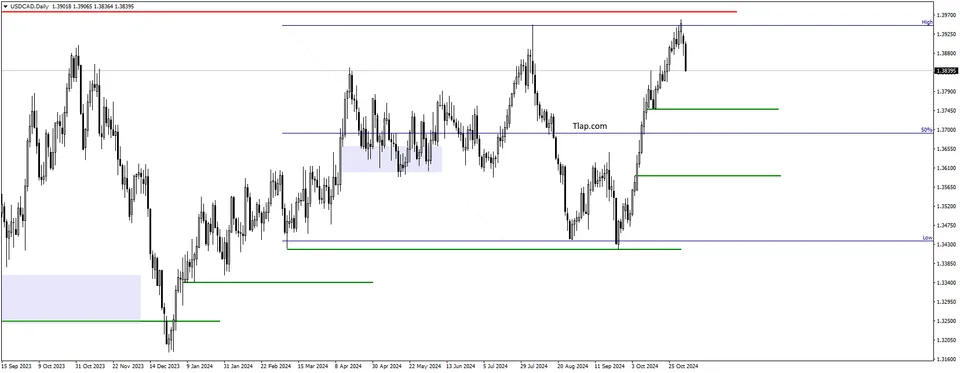Click the 1.36550 price axis label

tap(947, 149)
